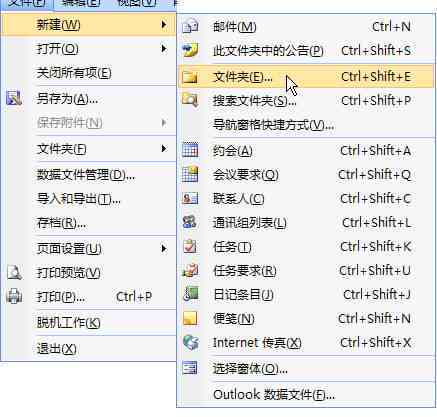The image size is (437, 417).
Task: Click the print preview icon
Action: point(14,273)
